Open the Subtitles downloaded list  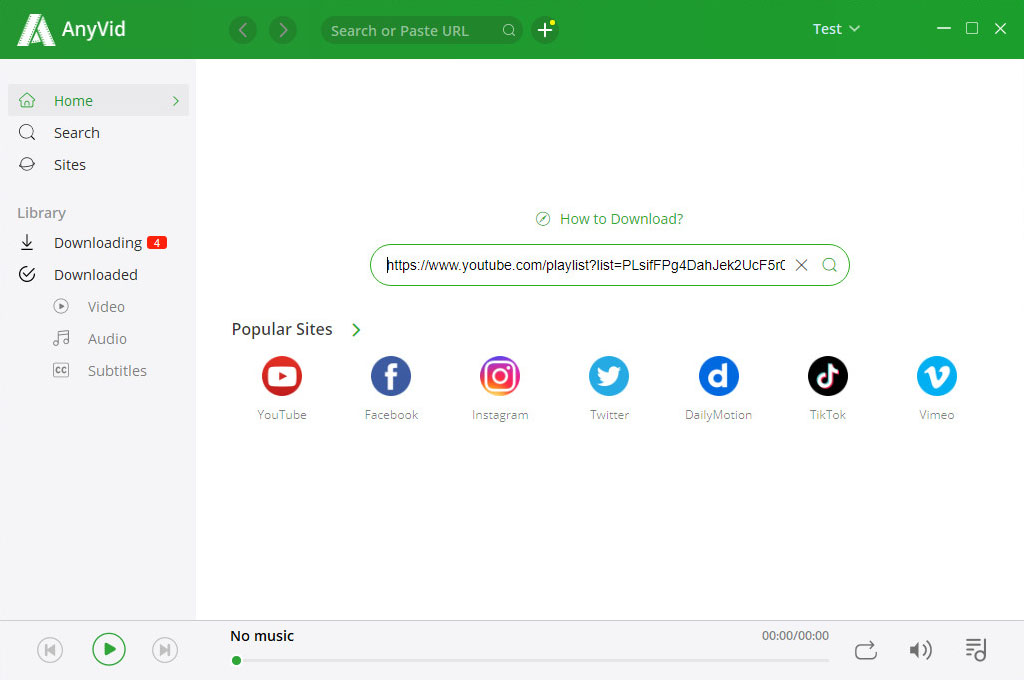[x=99, y=370]
